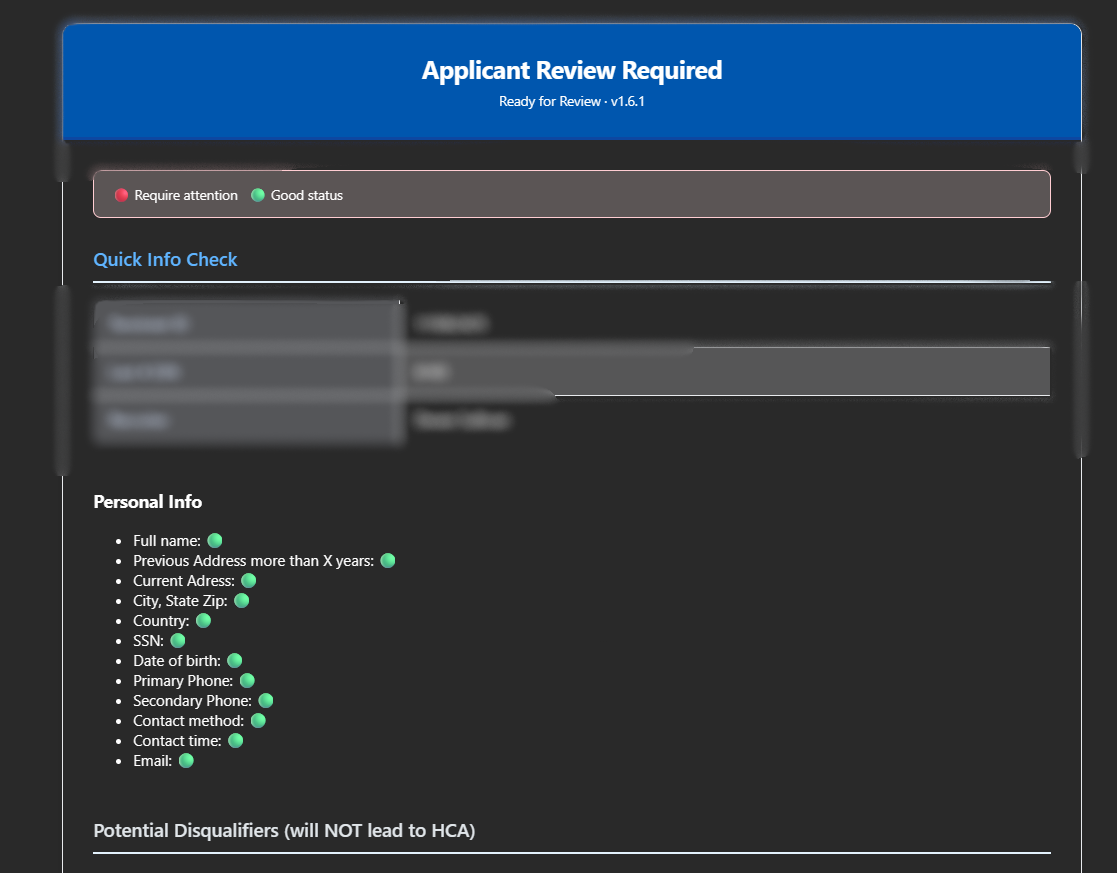Click the Email status indicator dot
1117x873 pixels.
tap(185, 761)
